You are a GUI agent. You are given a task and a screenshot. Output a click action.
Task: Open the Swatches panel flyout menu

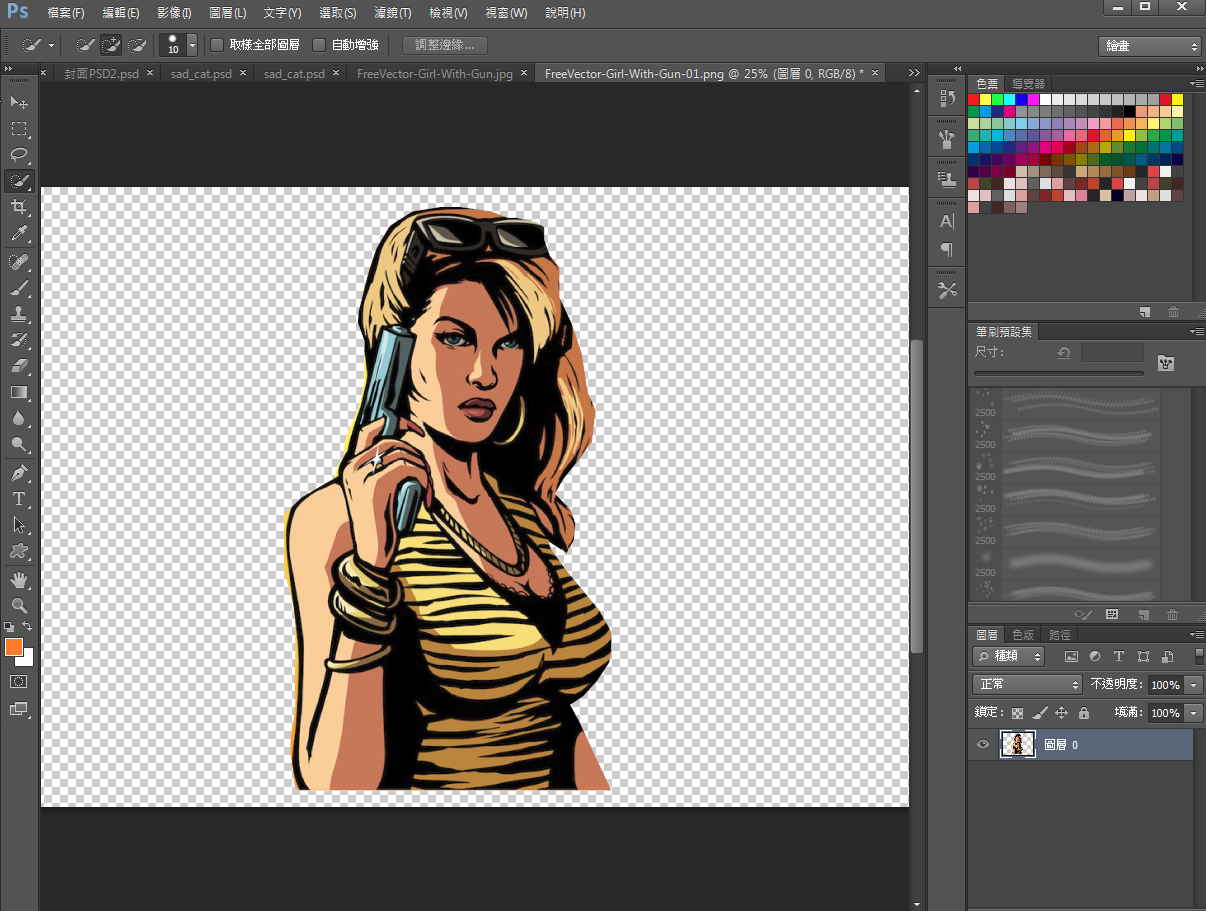click(x=1195, y=83)
